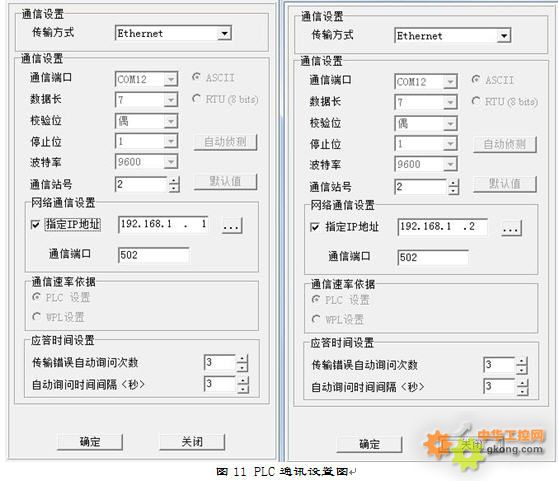The width and height of the screenshot is (558, 481).
Task: Click 确定 button in right dialog
Action: pos(369,444)
